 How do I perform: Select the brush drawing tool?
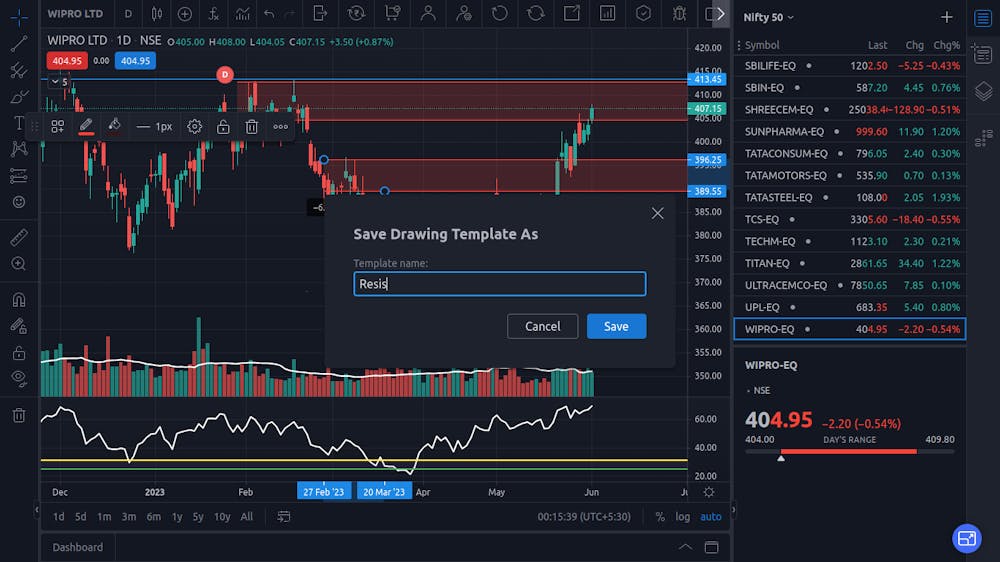click(18, 97)
